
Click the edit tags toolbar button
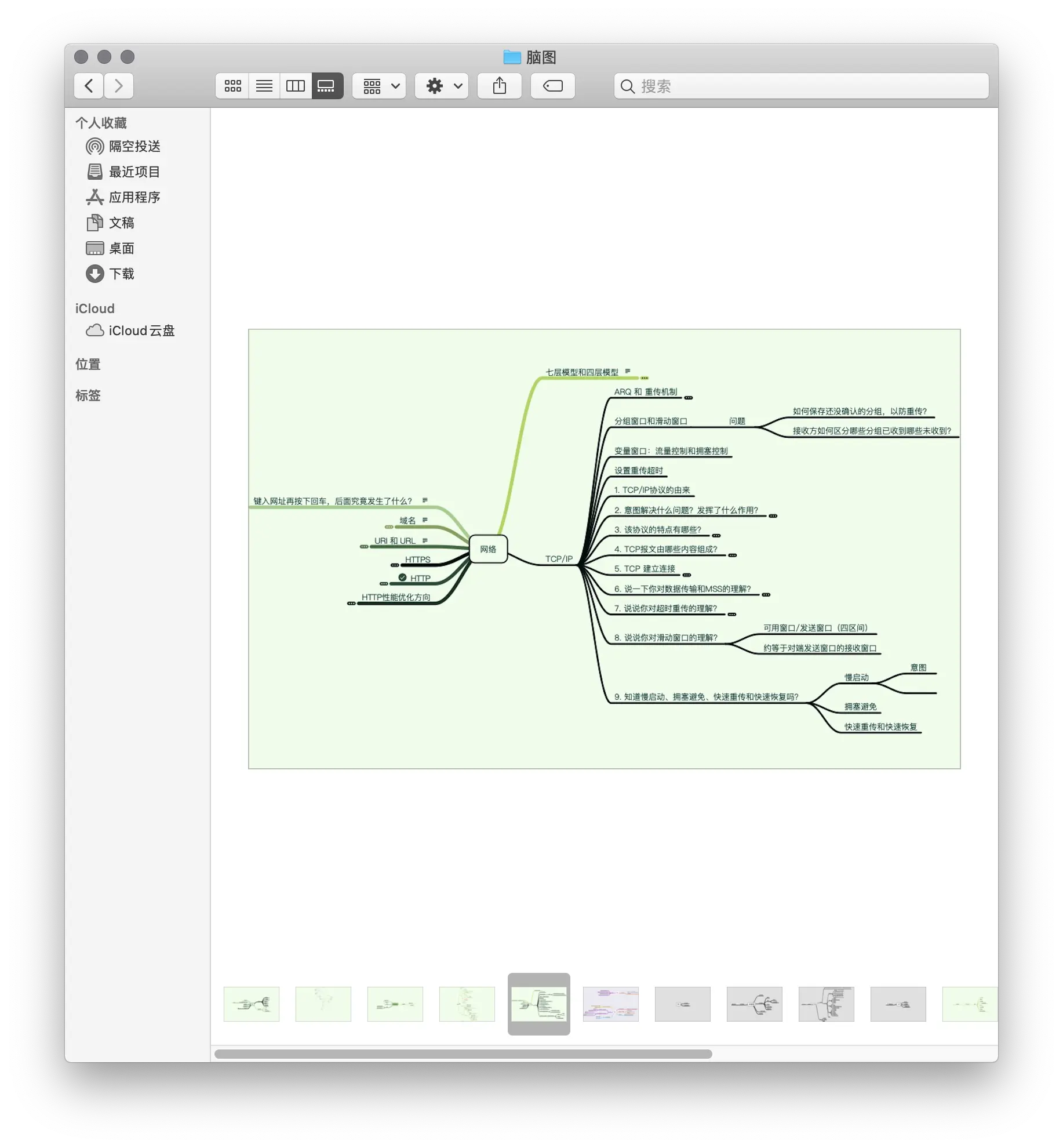click(x=553, y=86)
